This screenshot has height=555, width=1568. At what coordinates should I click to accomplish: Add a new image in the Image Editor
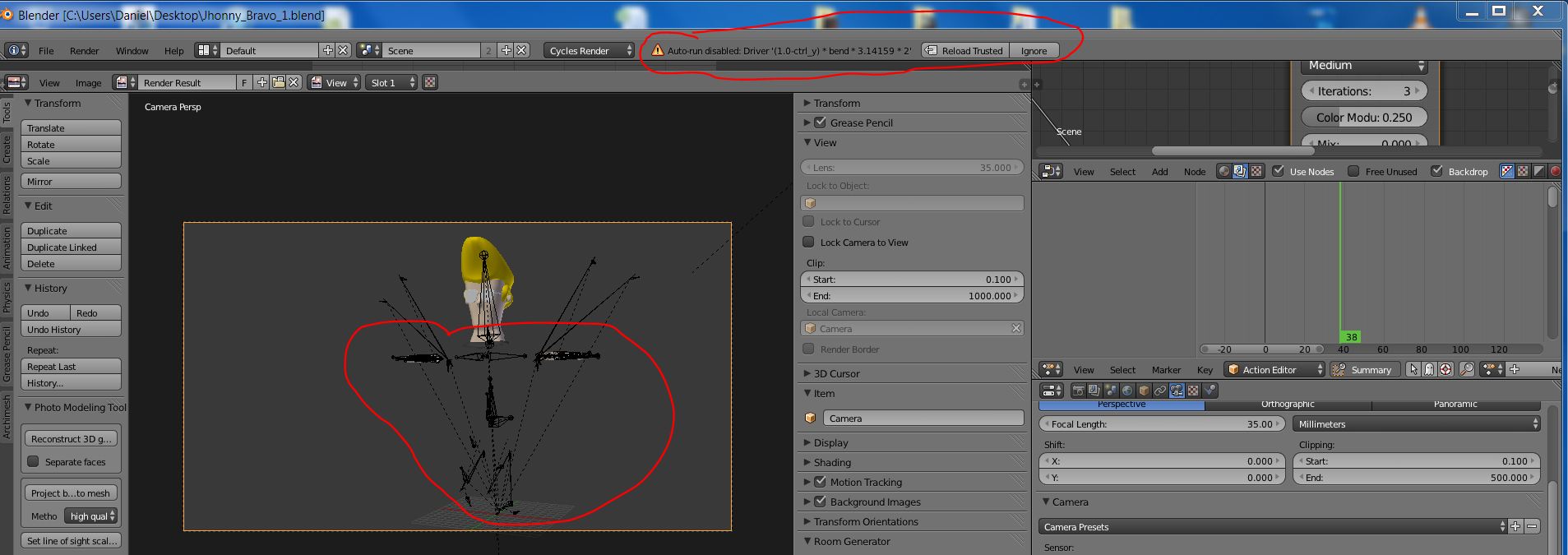[261, 82]
